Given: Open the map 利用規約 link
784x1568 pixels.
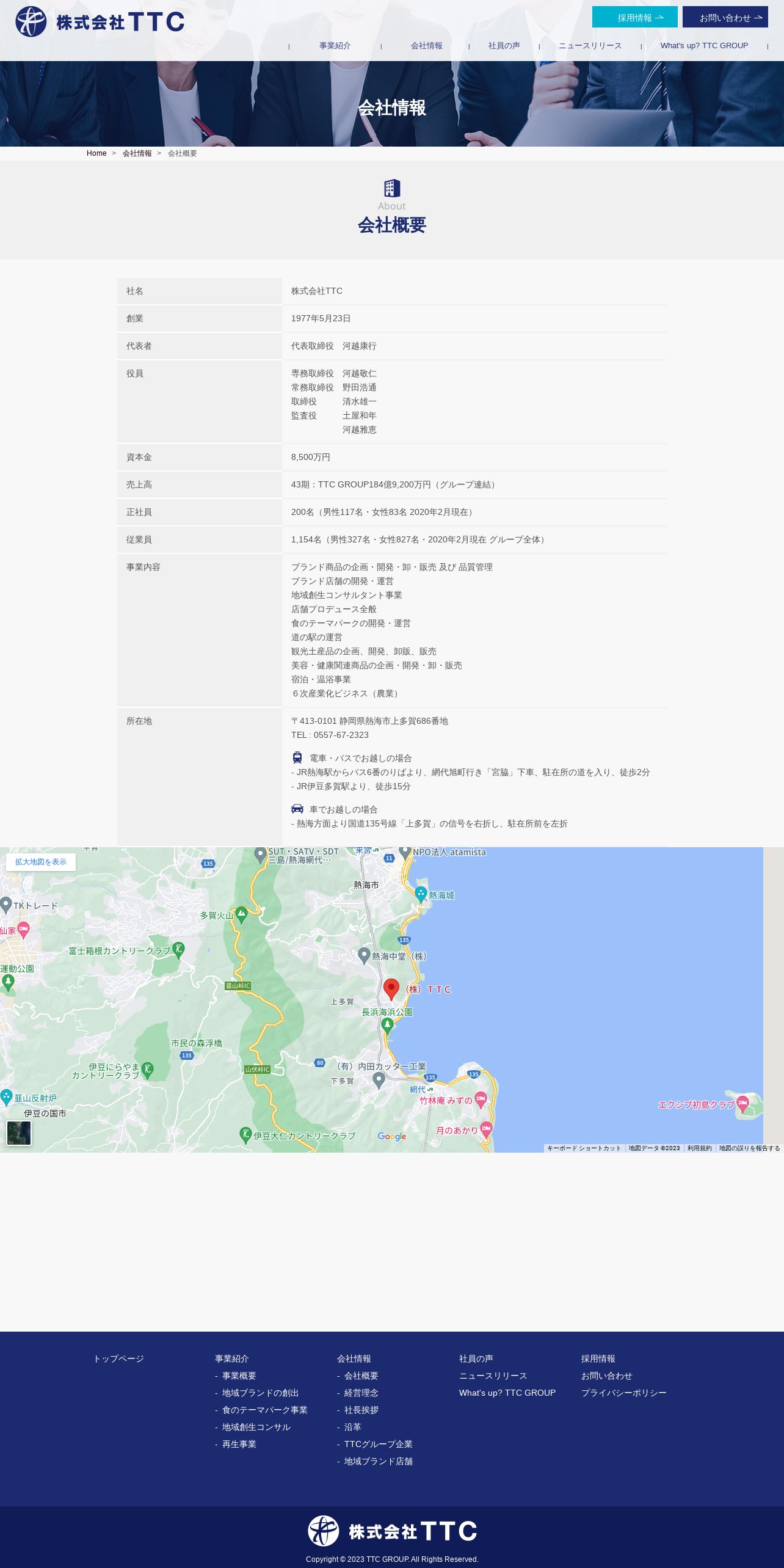Looking at the screenshot, I should tap(700, 1148).
